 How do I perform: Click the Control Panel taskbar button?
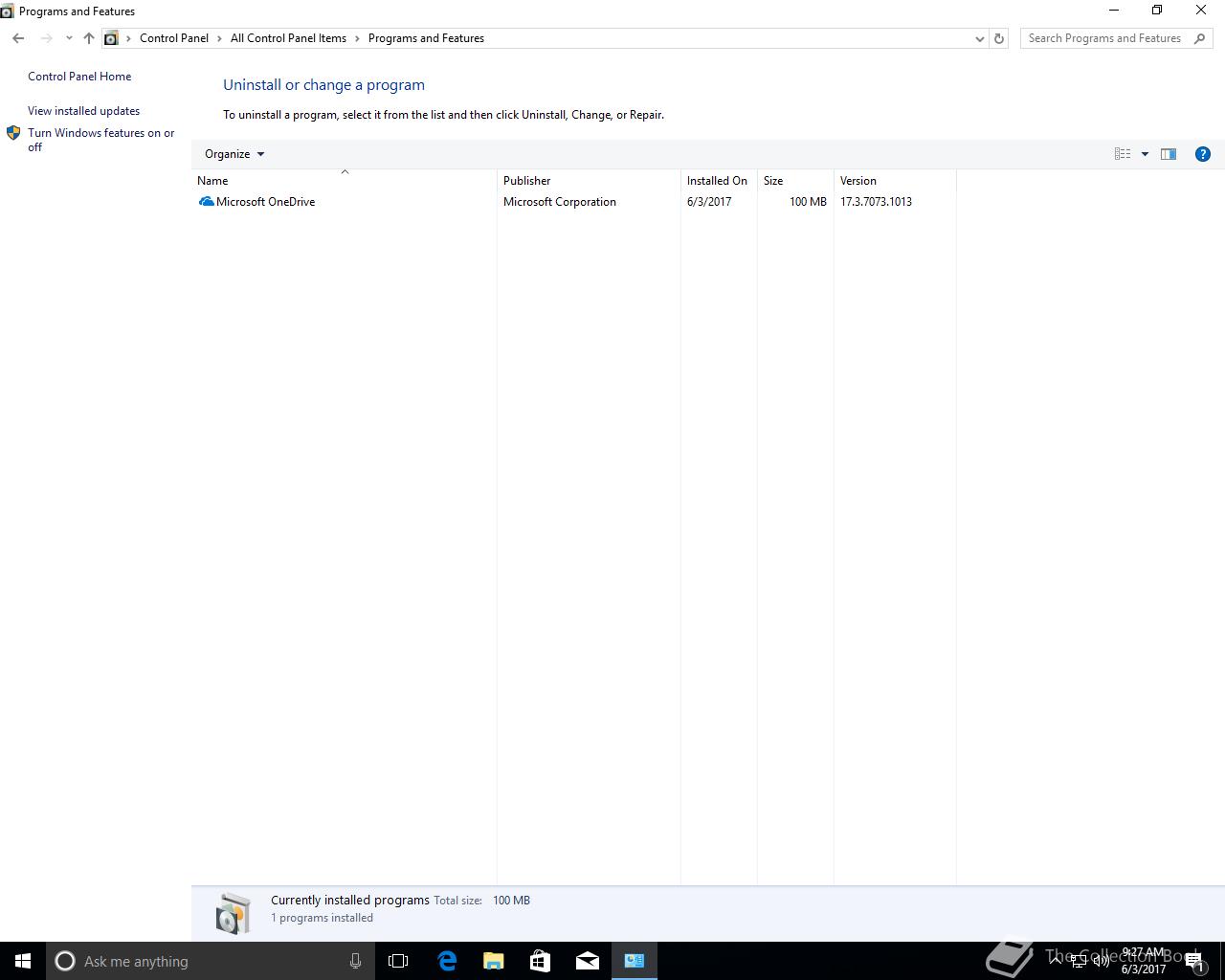[635, 961]
